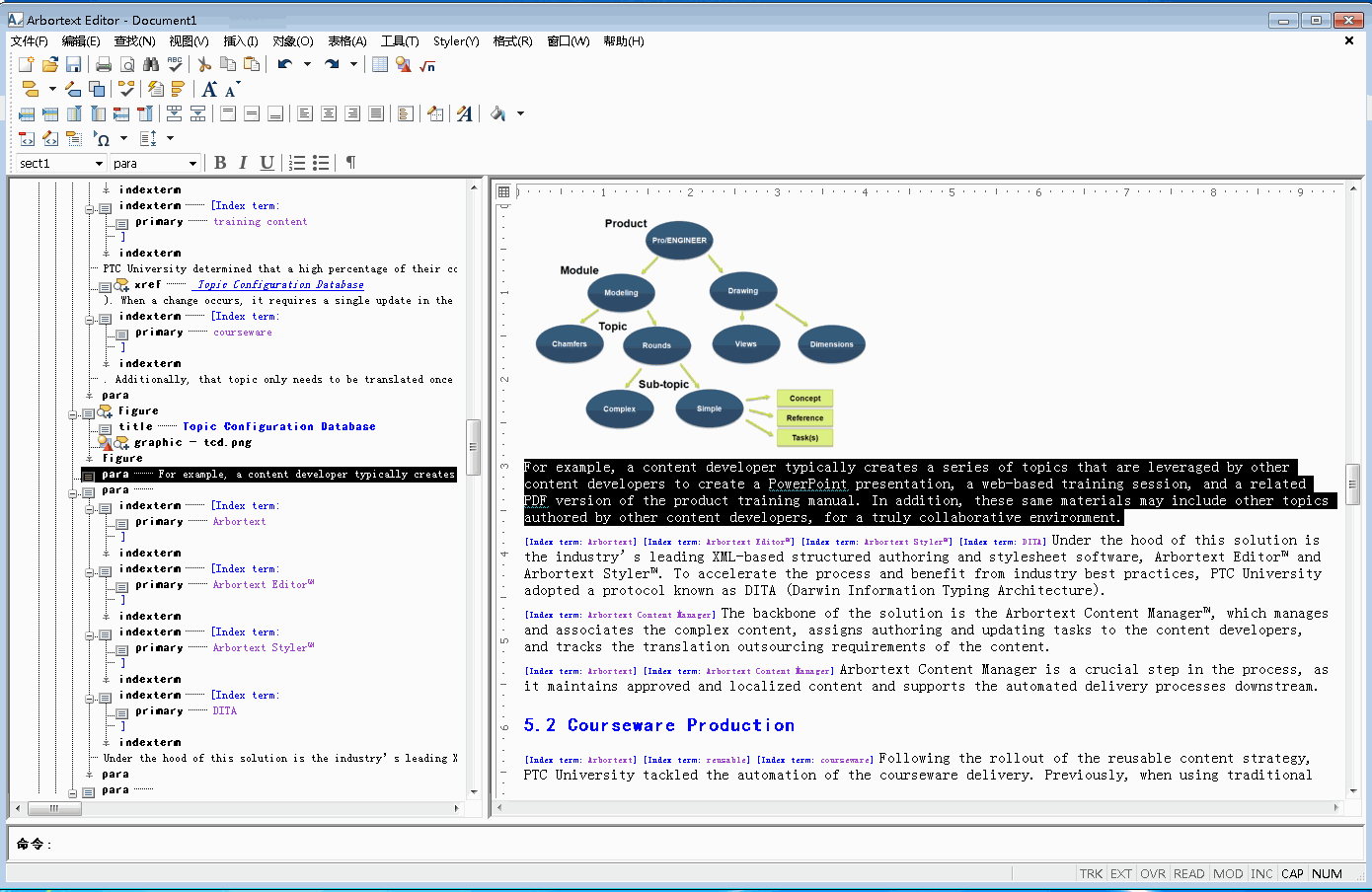The height and width of the screenshot is (892, 1372).
Task: Create a new document with the New icon
Action: coord(27,64)
